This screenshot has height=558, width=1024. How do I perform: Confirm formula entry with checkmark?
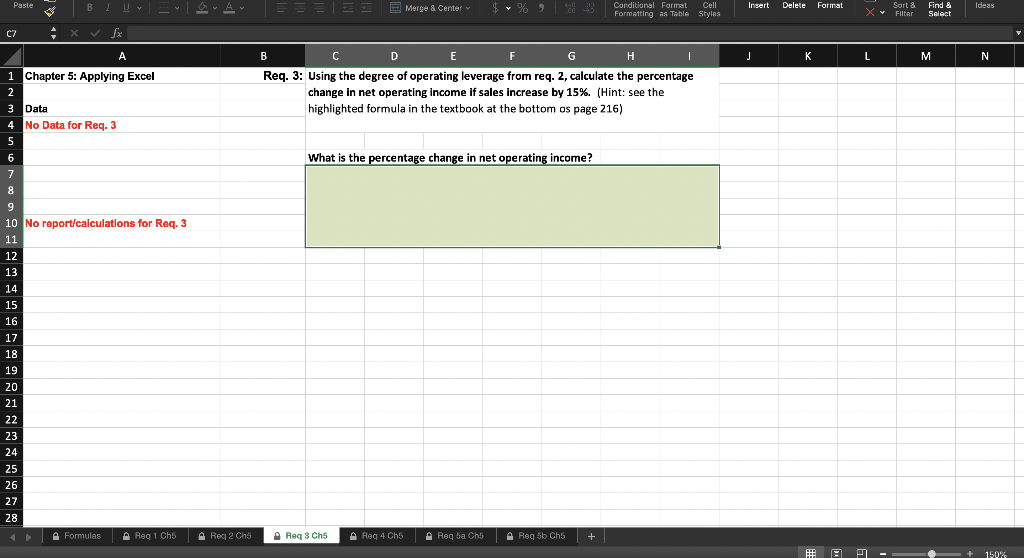tap(95, 33)
